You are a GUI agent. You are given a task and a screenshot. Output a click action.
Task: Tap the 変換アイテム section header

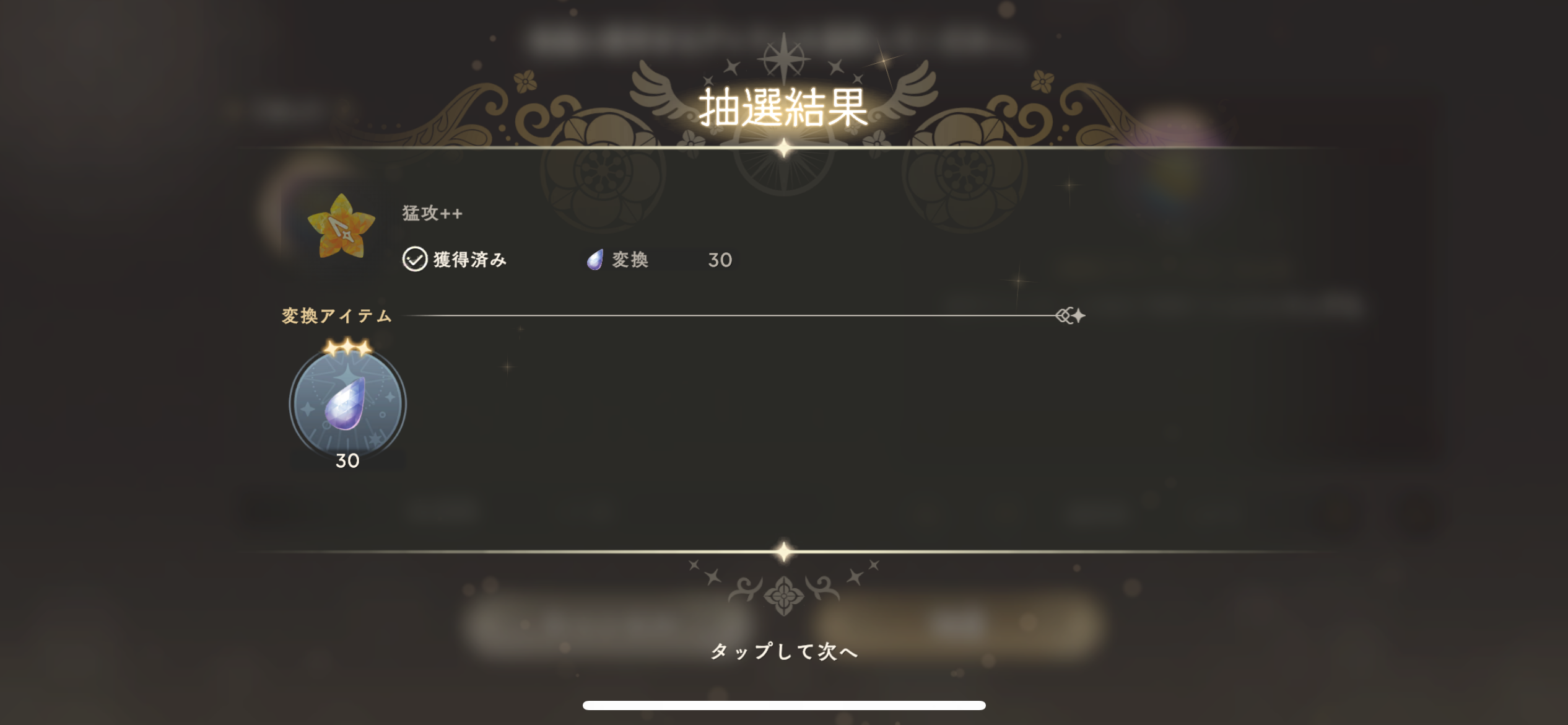coord(337,316)
